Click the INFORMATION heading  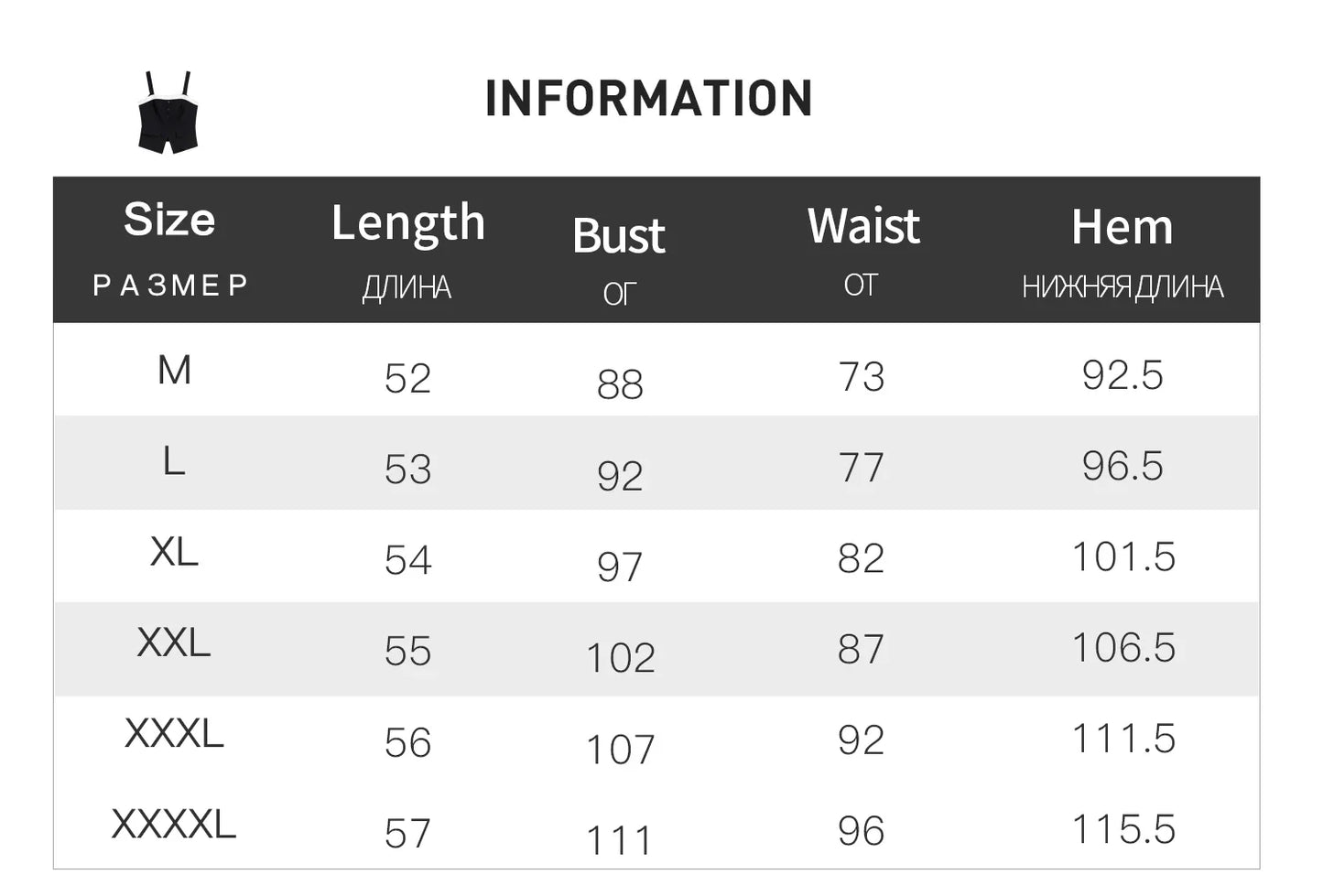[648, 99]
